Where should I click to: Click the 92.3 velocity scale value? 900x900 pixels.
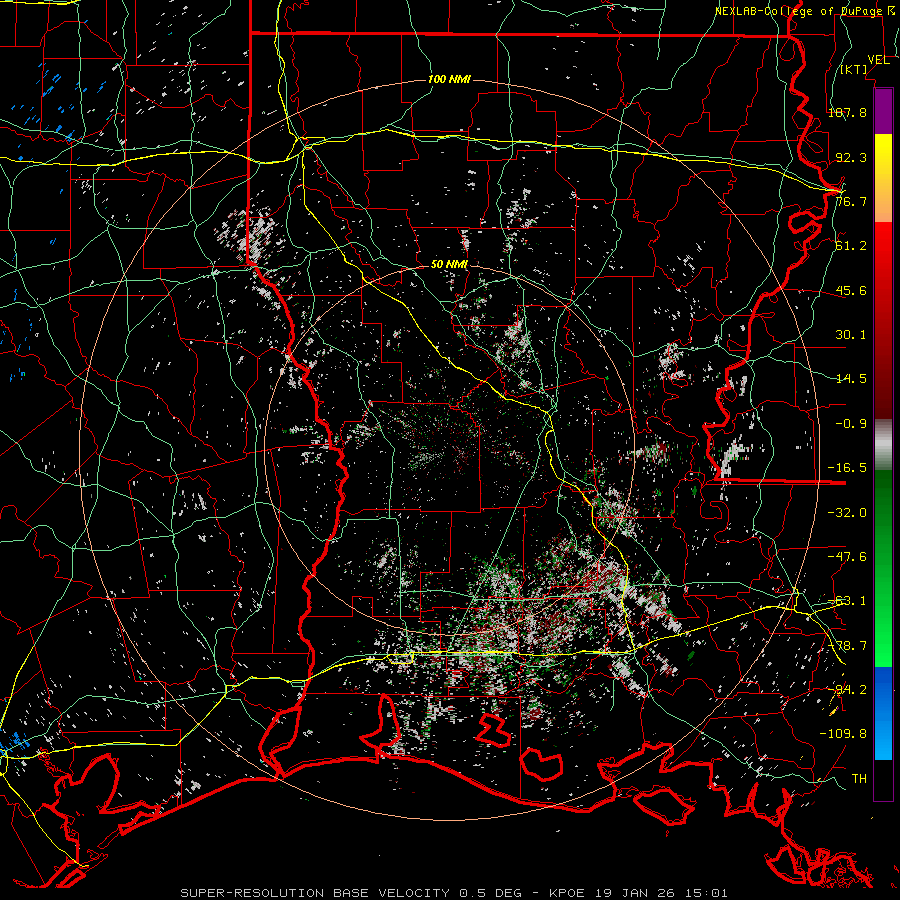[x=851, y=157]
